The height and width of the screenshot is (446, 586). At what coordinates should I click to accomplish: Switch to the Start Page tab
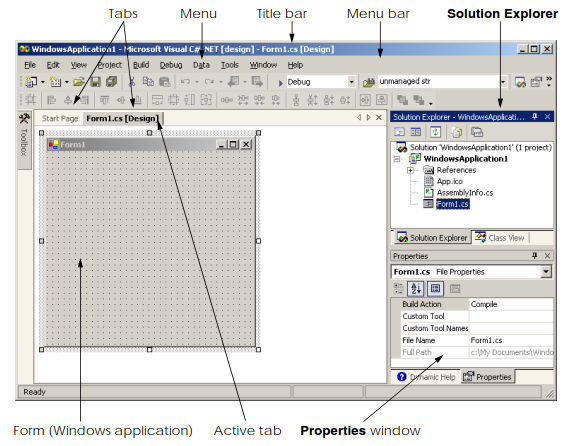pos(60,119)
